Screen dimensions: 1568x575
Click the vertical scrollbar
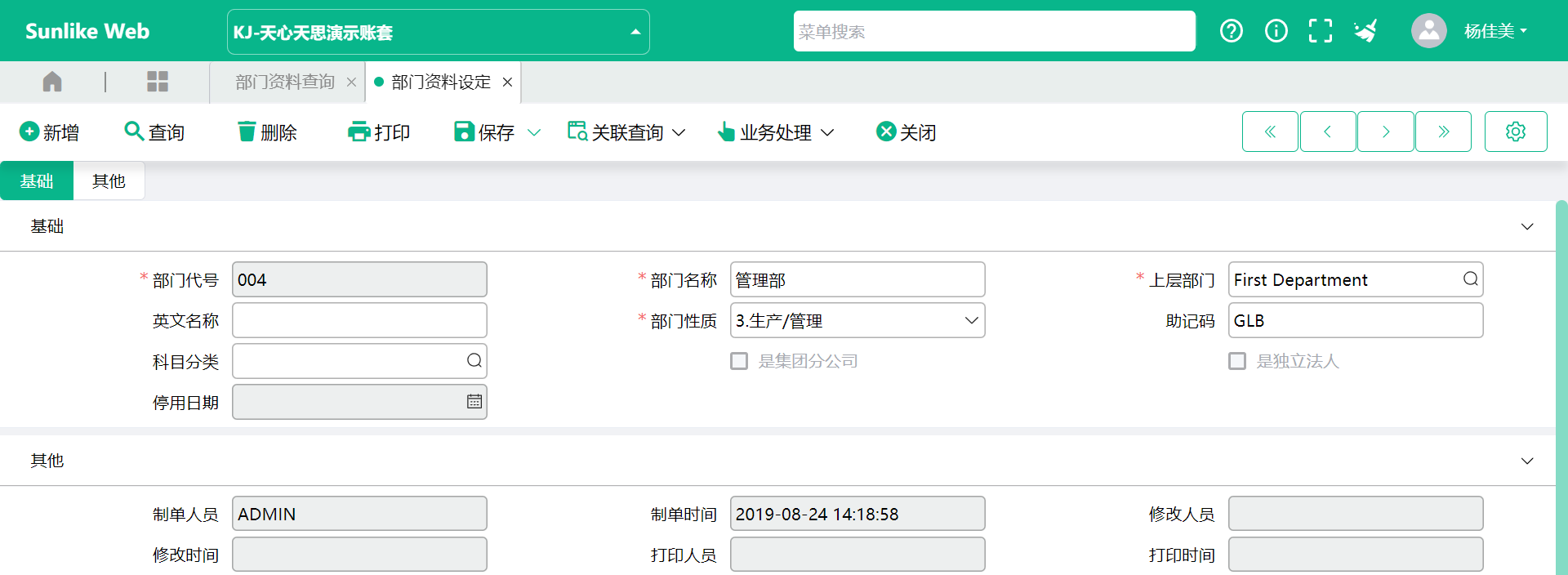pos(1561,388)
